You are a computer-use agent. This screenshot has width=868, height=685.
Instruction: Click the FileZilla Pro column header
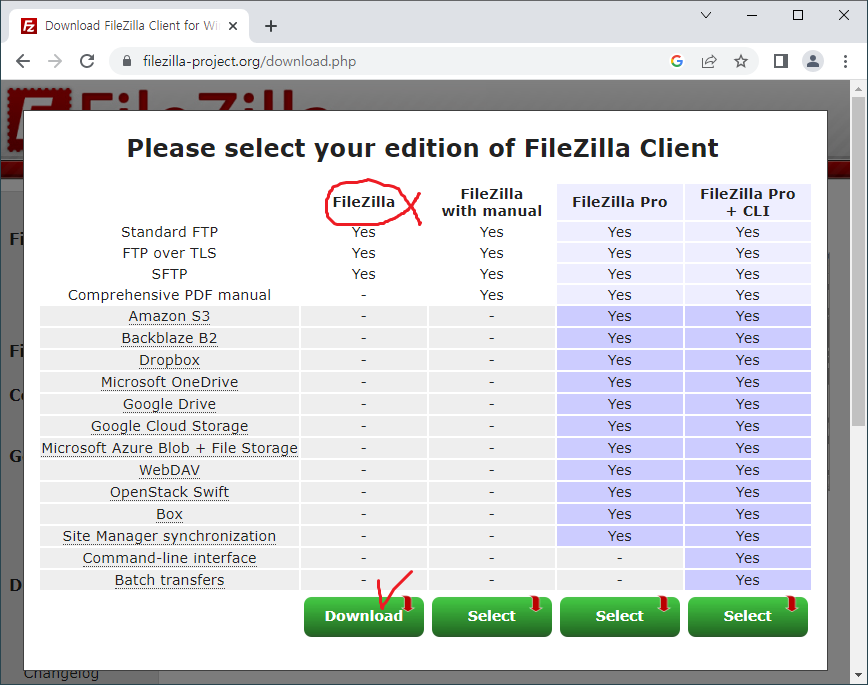click(x=619, y=202)
